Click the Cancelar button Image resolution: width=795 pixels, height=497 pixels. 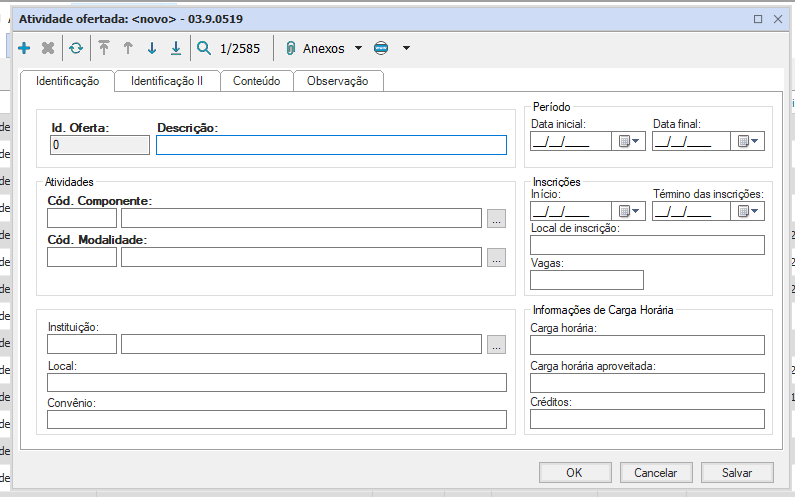click(656, 472)
